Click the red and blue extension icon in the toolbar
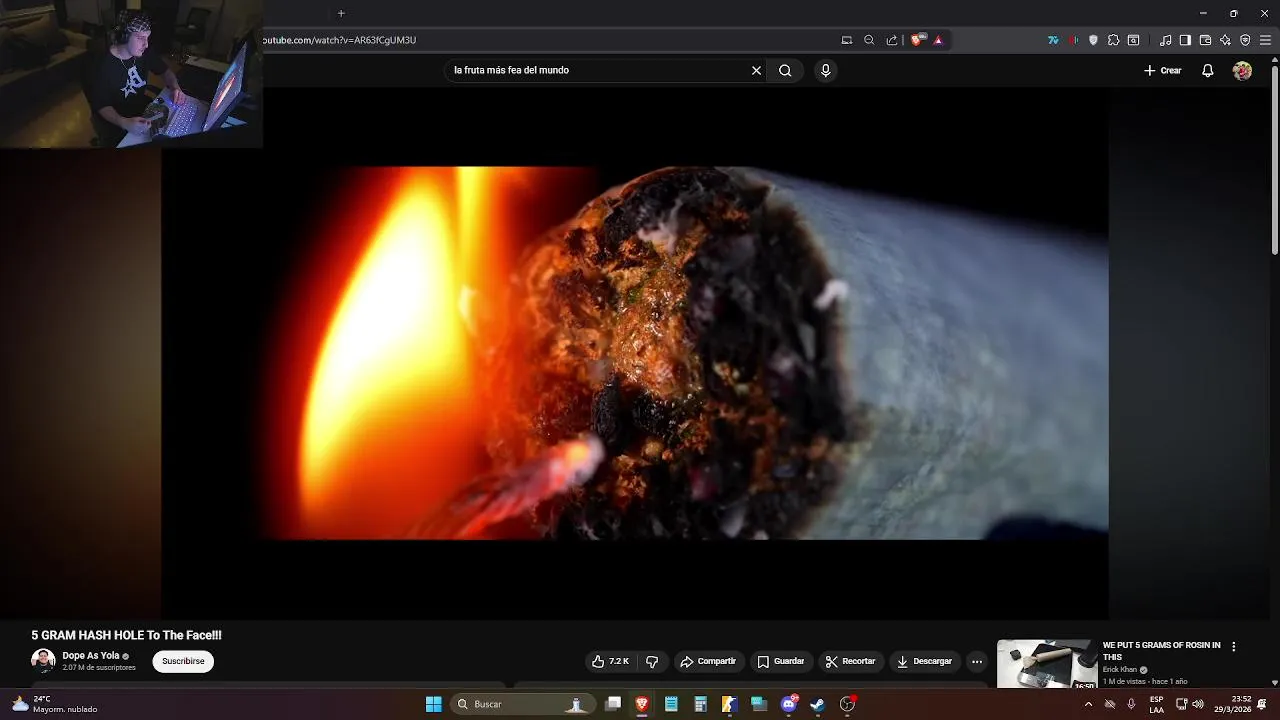The width and height of the screenshot is (1280, 720). 1073,40
